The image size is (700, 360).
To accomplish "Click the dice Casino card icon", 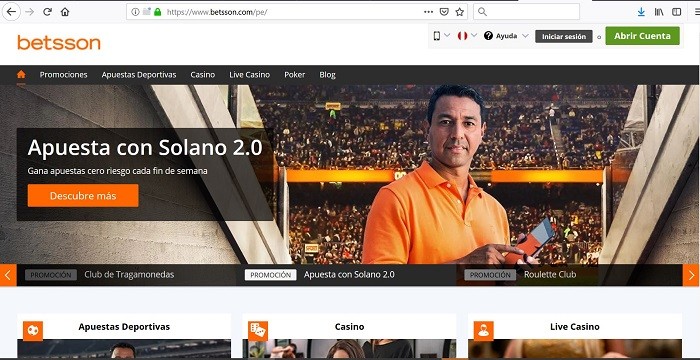I will point(258,331).
